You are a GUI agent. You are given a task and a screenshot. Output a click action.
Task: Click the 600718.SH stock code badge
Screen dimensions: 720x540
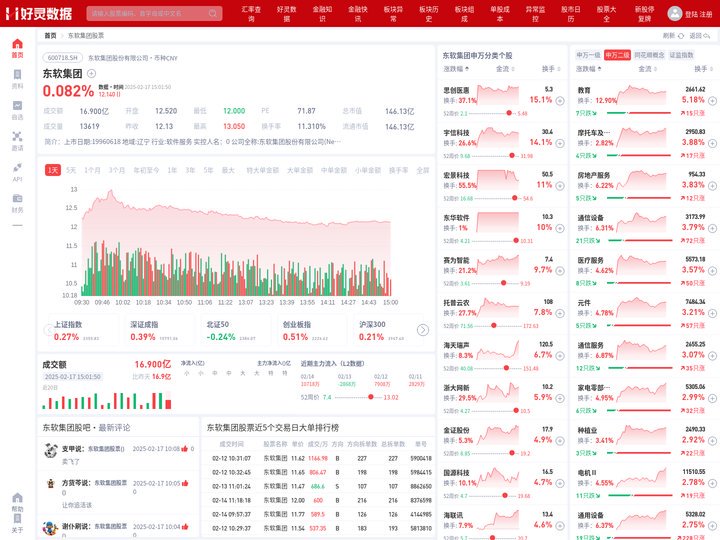[63, 58]
